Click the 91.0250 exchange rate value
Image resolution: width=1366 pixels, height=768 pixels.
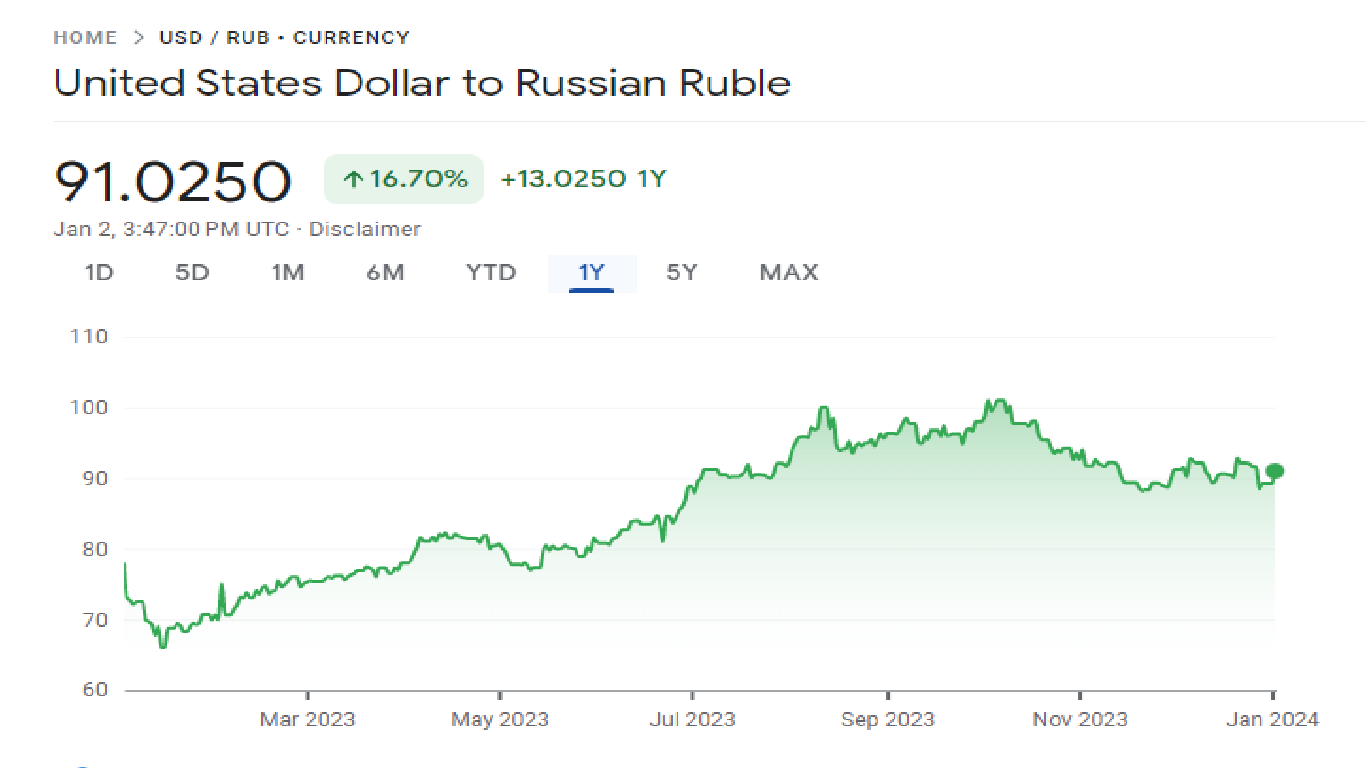tap(172, 181)
